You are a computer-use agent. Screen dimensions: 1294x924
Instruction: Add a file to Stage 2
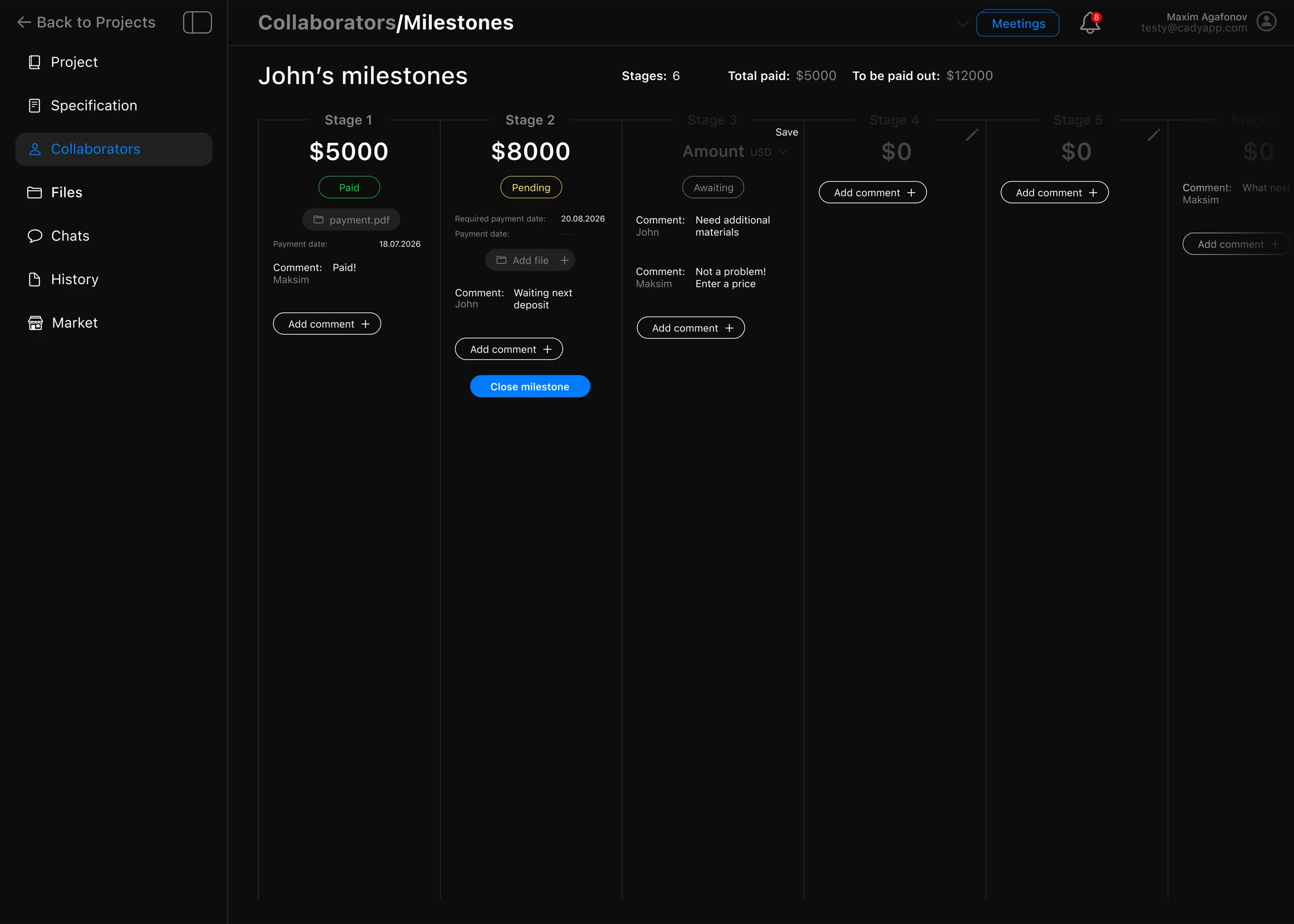[x=531, y=260]
